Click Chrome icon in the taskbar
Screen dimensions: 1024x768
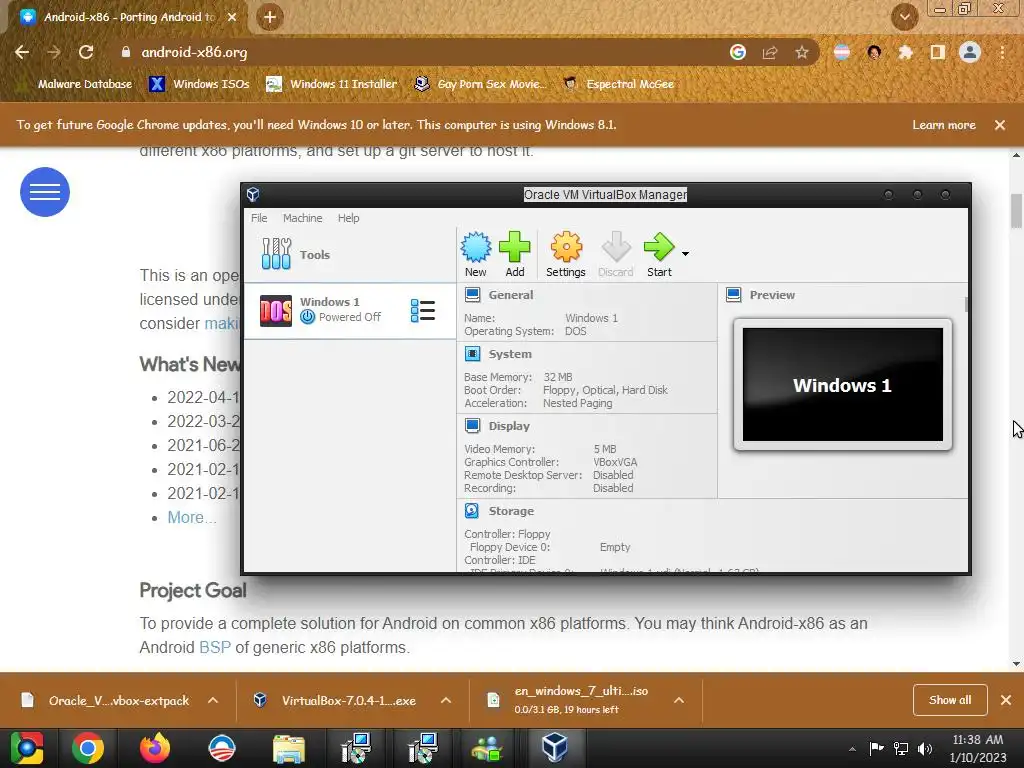click(88, 748)
